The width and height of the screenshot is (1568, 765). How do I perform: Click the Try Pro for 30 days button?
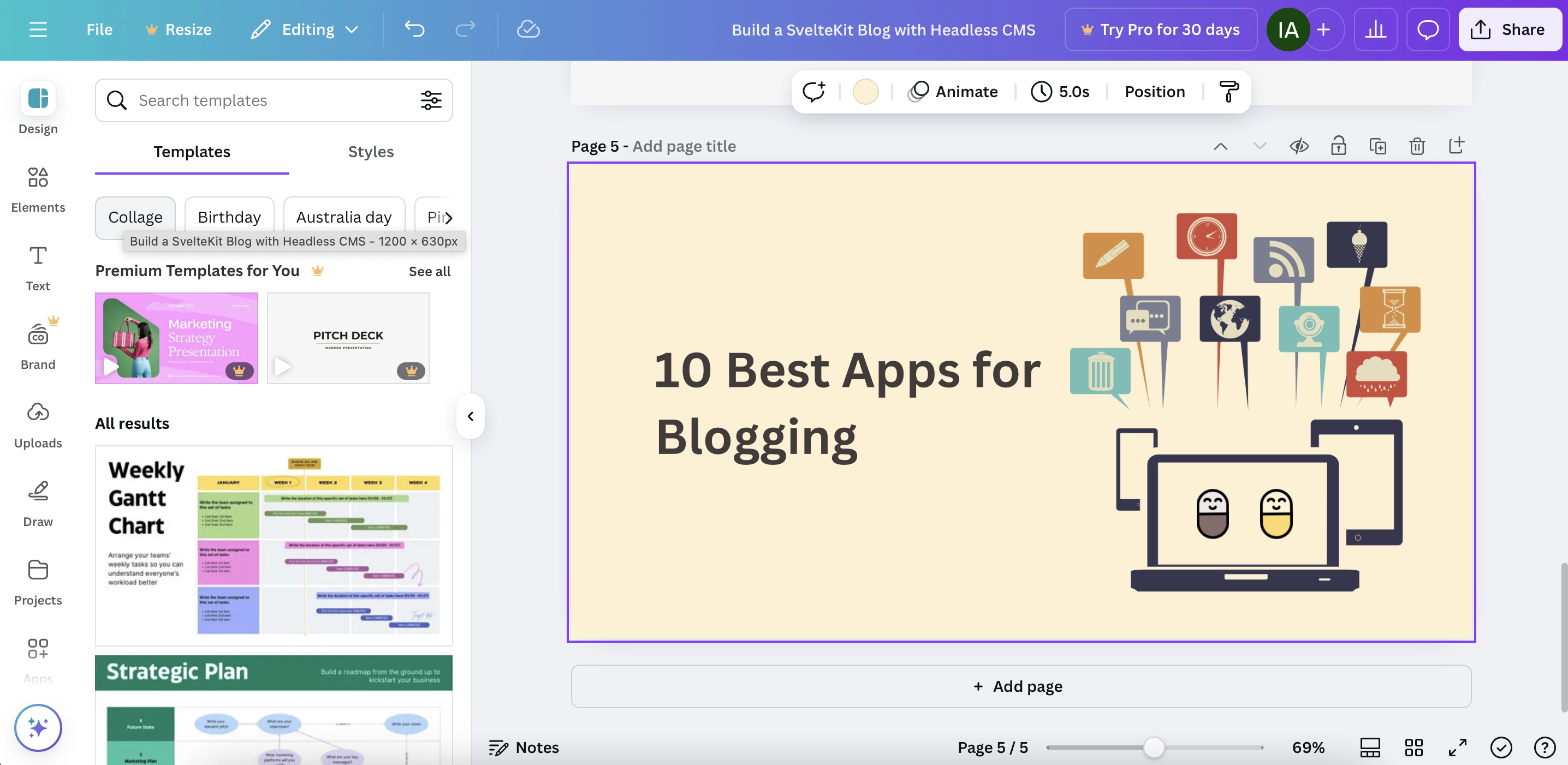[x=1162, y=29]
